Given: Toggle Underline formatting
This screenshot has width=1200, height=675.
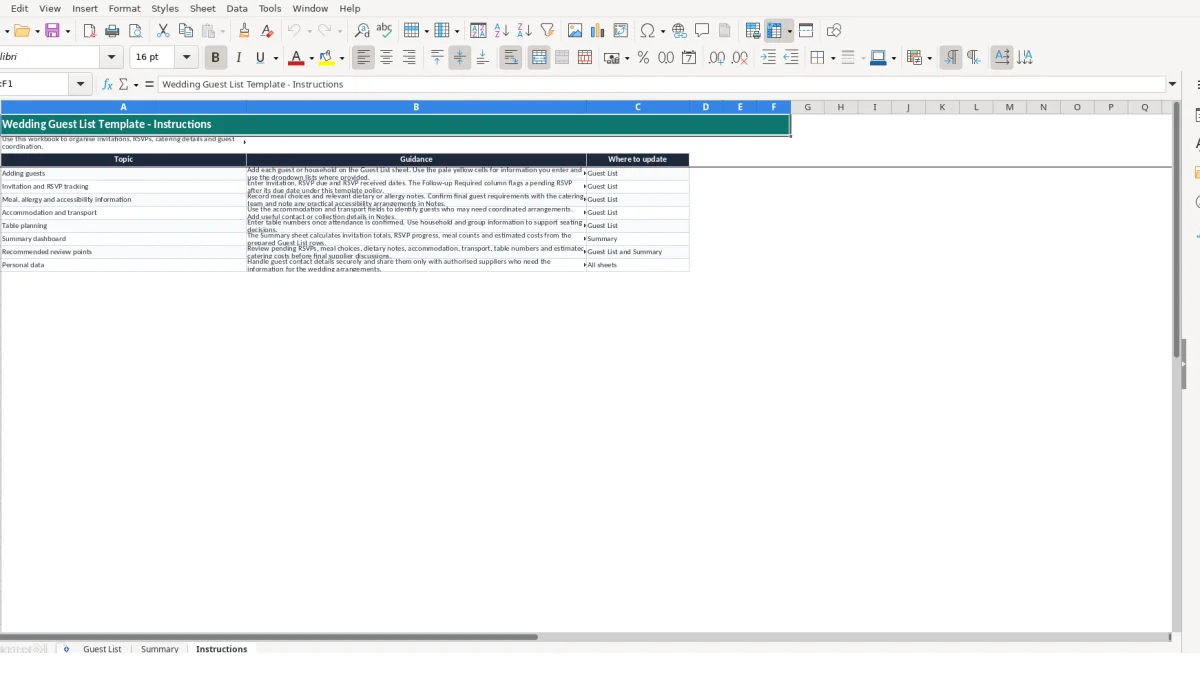Looking at the screenshot, I should (x=261, y=58).
